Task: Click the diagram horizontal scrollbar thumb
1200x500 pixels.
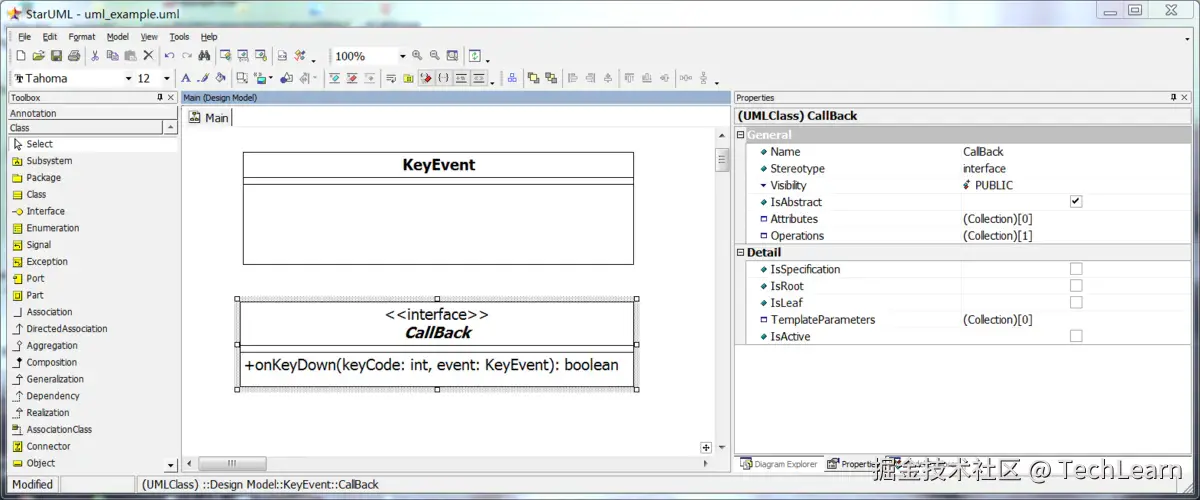Action: [232, 464]
